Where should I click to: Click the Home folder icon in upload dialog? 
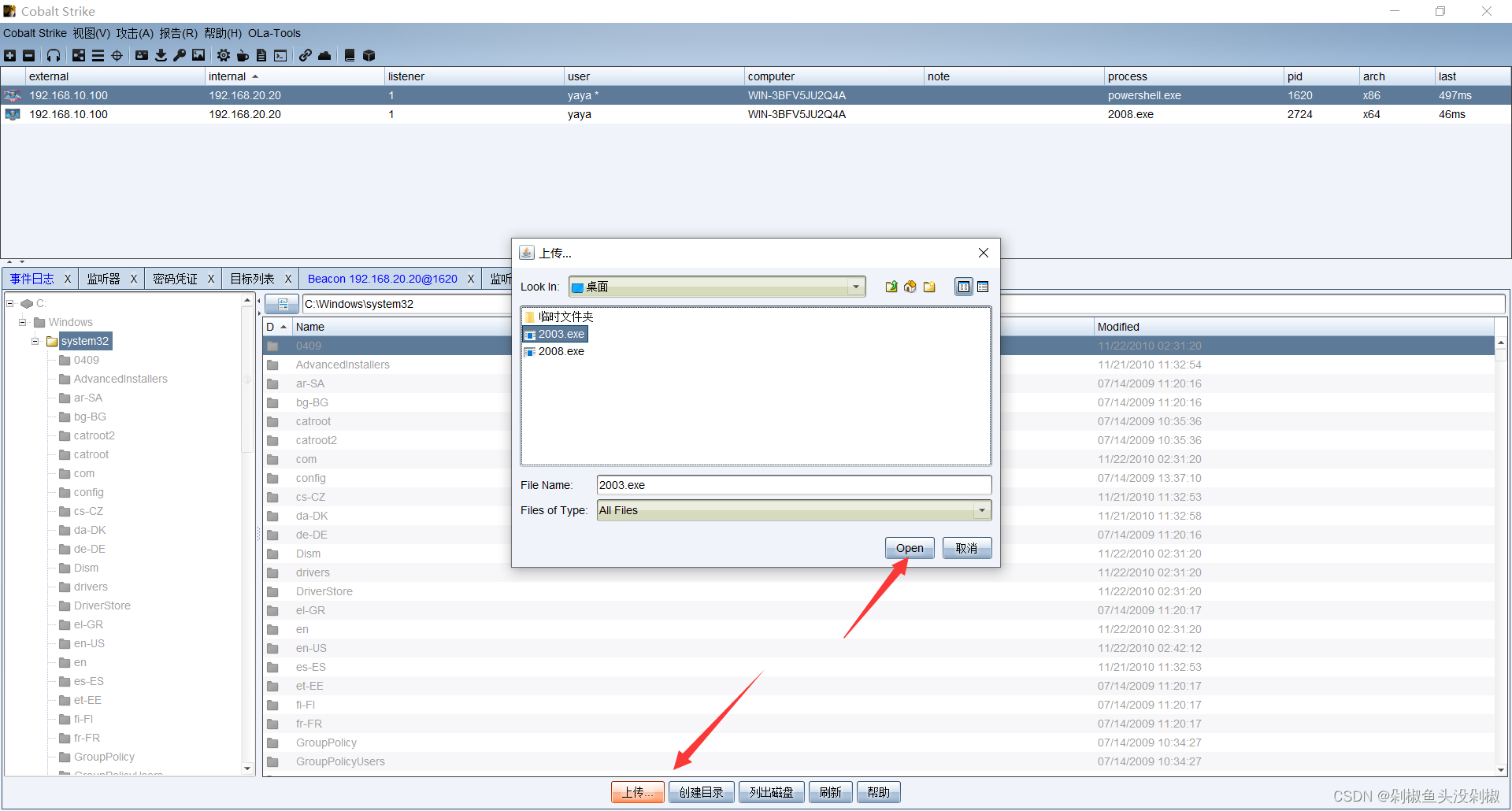(x=910, y=287)
